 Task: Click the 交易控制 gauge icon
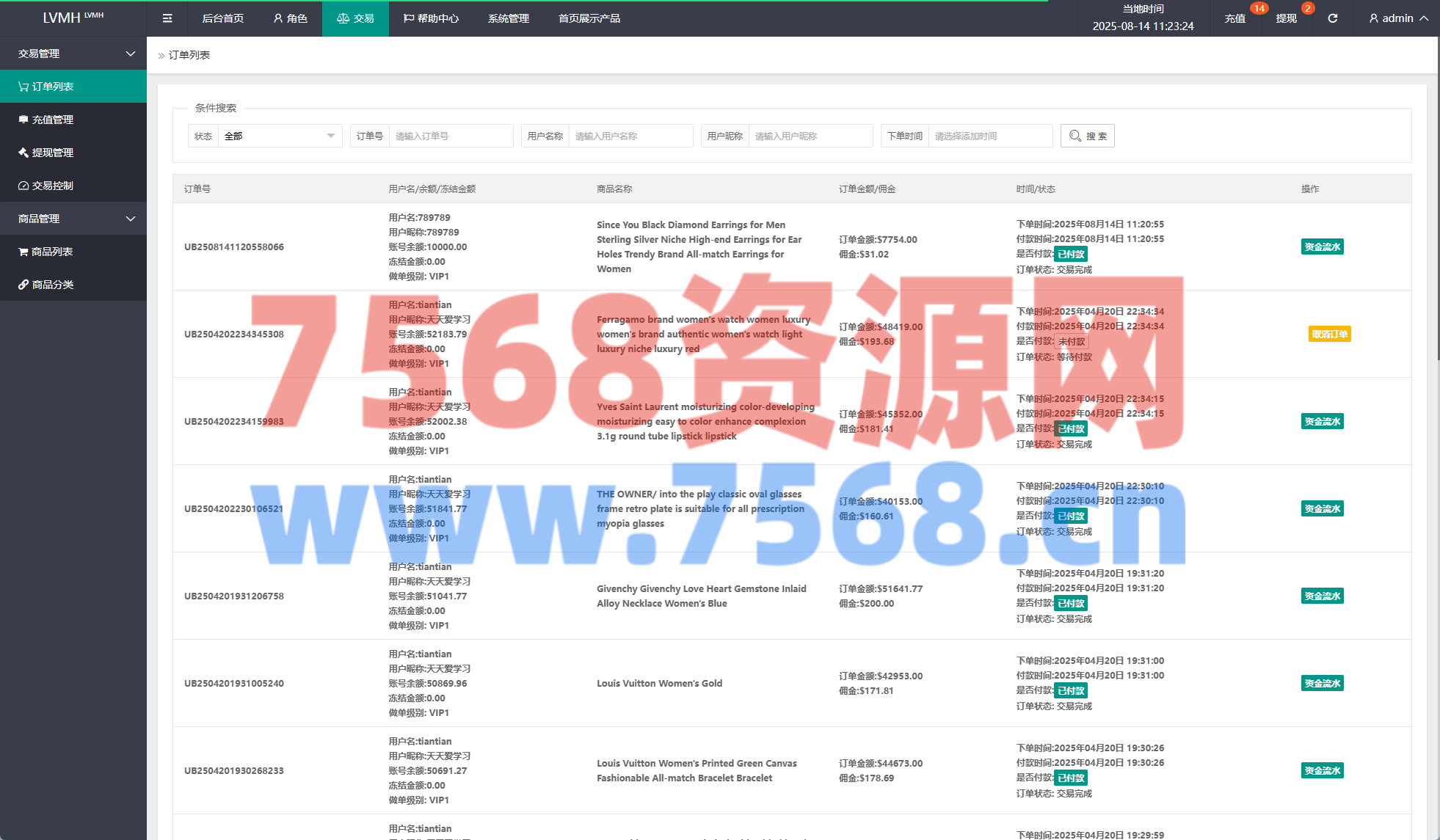tap(23, 186)
